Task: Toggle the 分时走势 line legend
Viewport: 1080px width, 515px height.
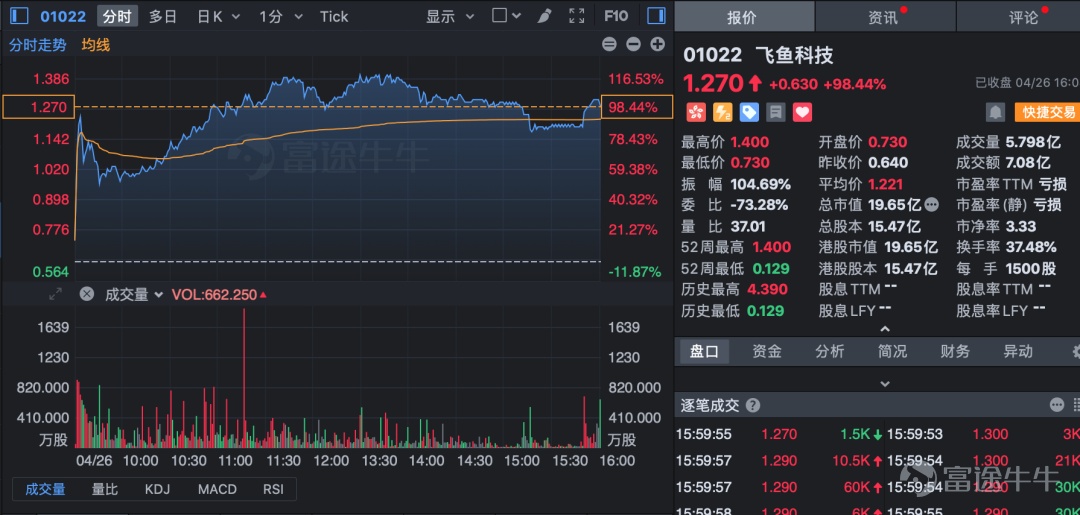Action: [38, 45]
